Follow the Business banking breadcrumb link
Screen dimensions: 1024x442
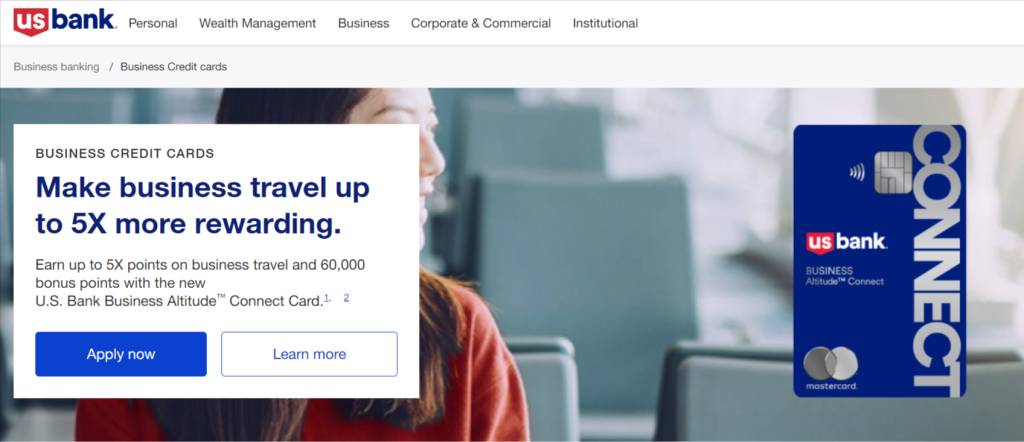pyautogui.click(x=56, y=67)
